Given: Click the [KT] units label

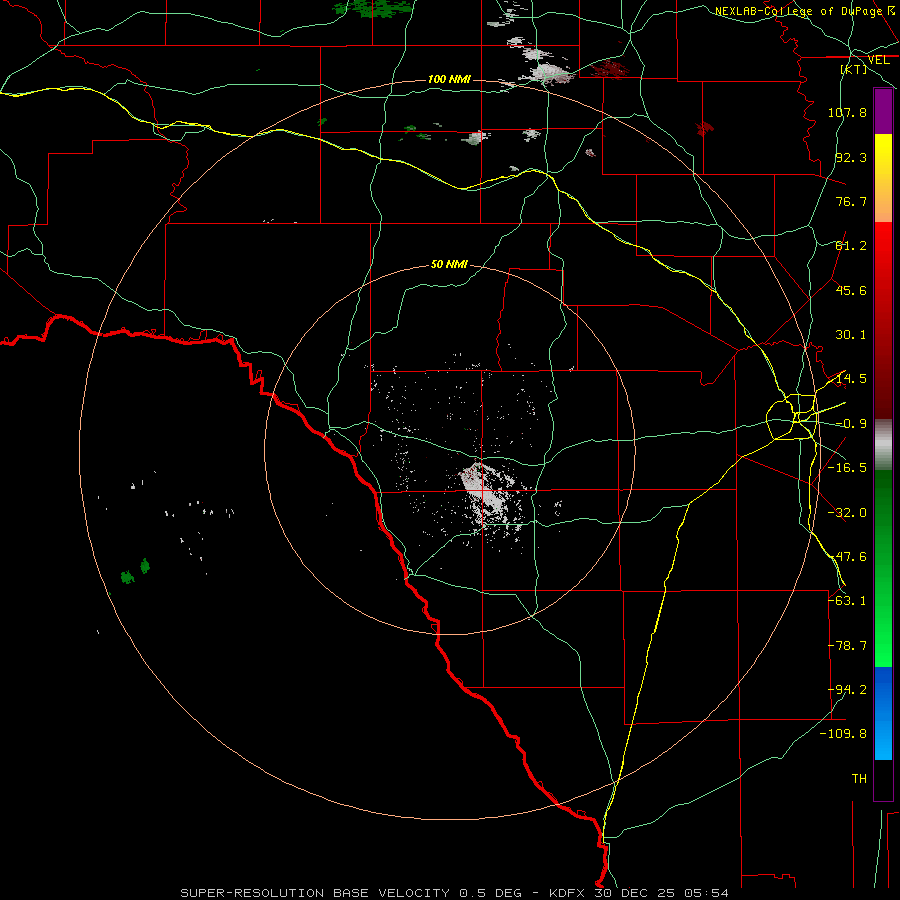Looking at the screenshot, I should [854, 69].
